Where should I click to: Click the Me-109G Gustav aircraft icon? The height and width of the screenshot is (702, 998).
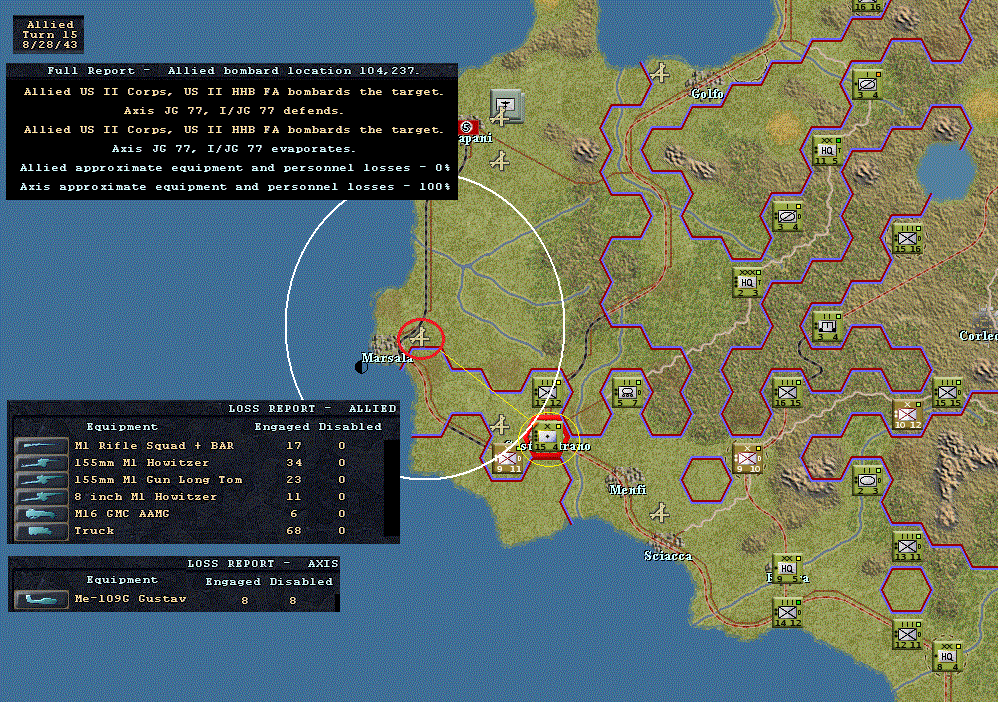point(41,599)
